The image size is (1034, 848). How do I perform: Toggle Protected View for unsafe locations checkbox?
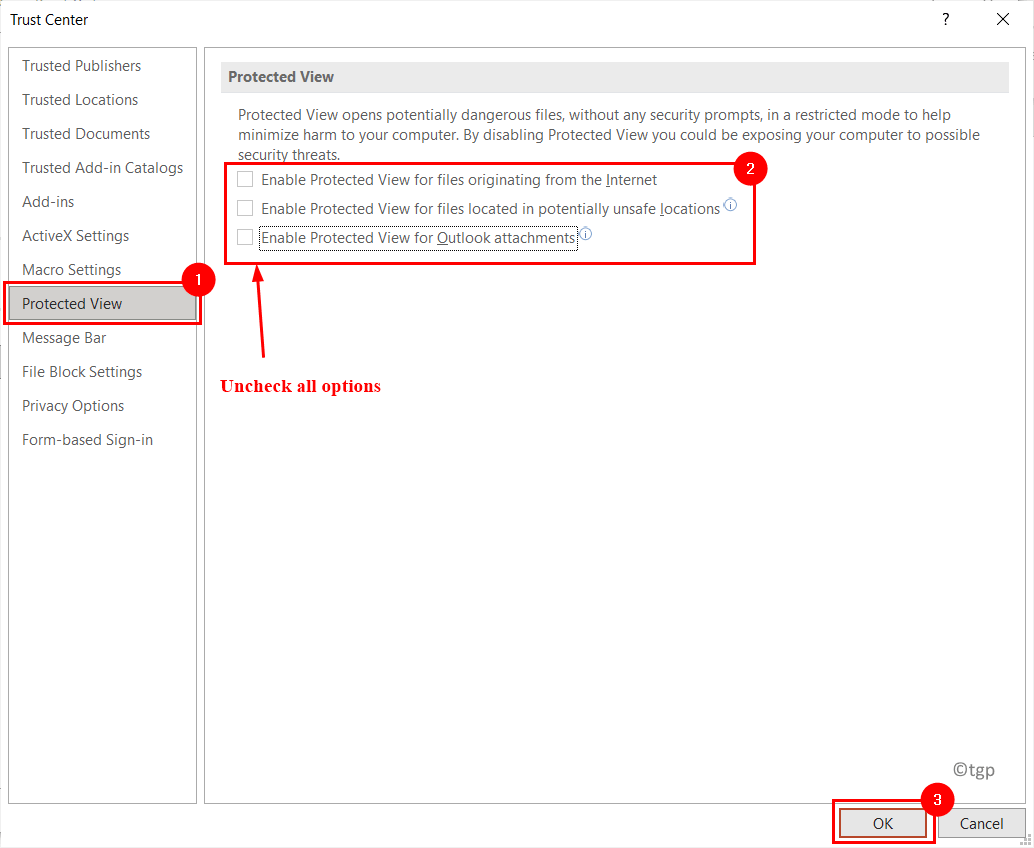click(x=245, y=208)
